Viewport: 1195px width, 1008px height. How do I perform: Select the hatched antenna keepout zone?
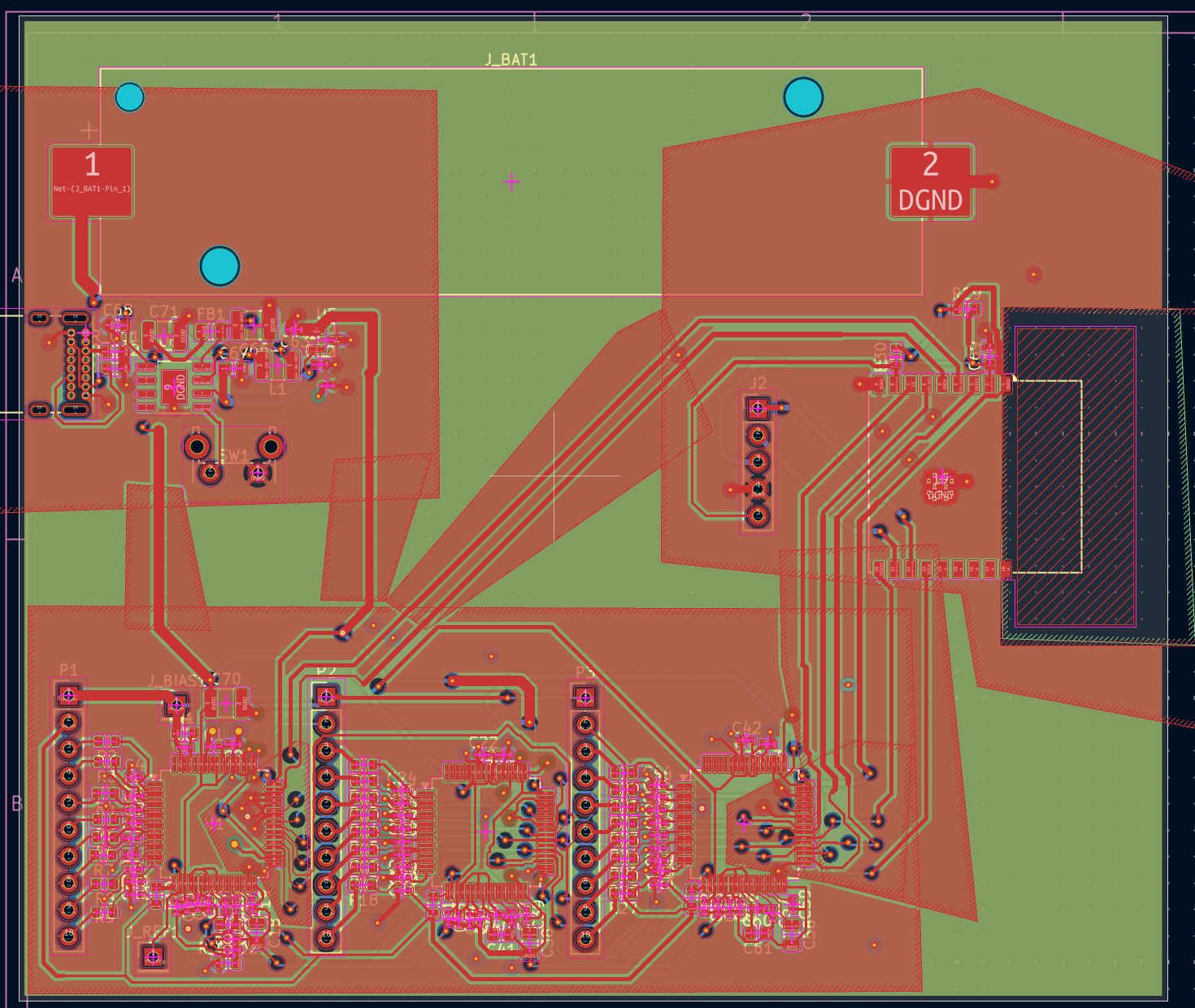pos(1075,476)
